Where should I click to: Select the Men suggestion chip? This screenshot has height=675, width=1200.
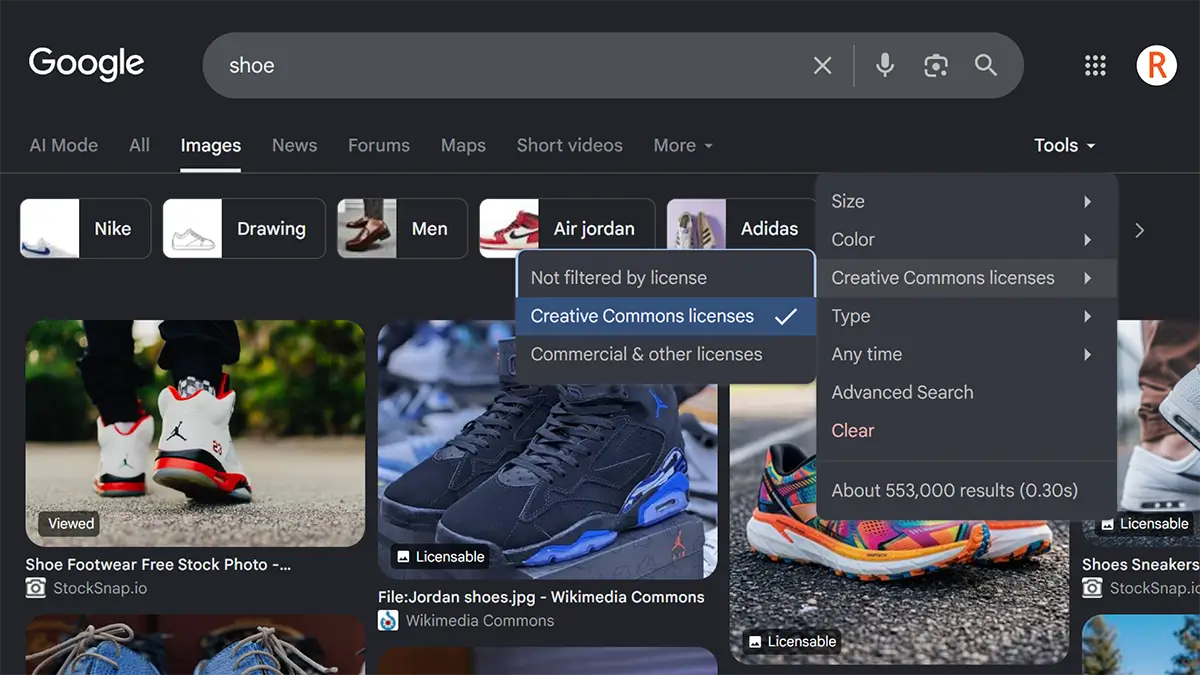pyautogui.click(x=402, y=228)
